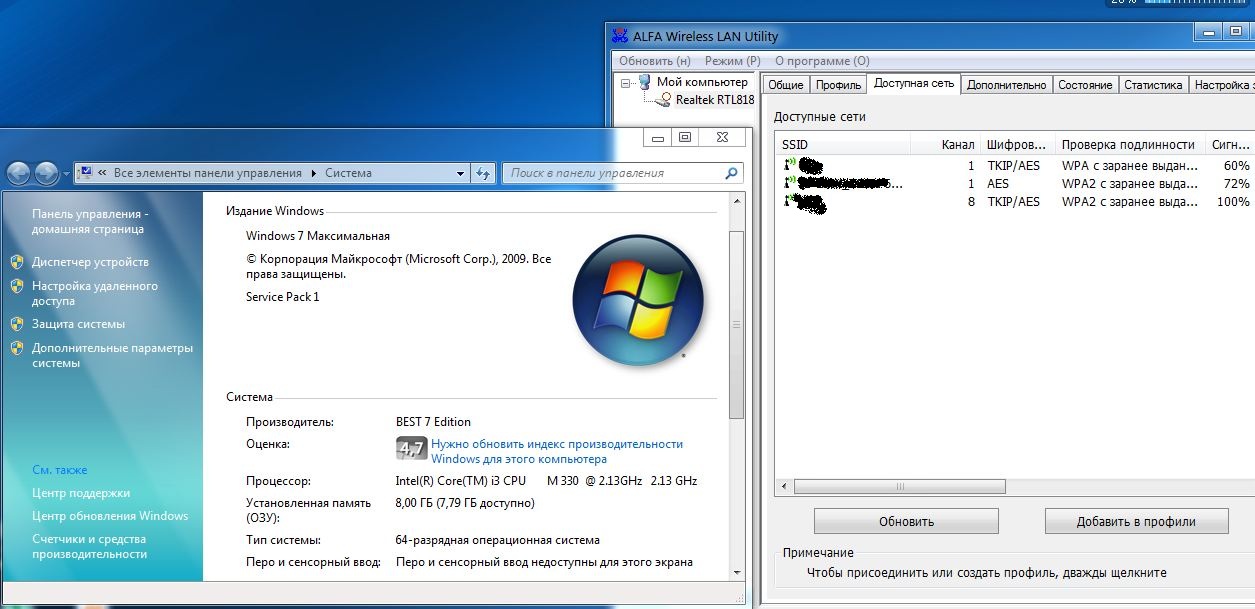
Task: Click signal icon of the 100% network
Action: click(x=790, y=201)
